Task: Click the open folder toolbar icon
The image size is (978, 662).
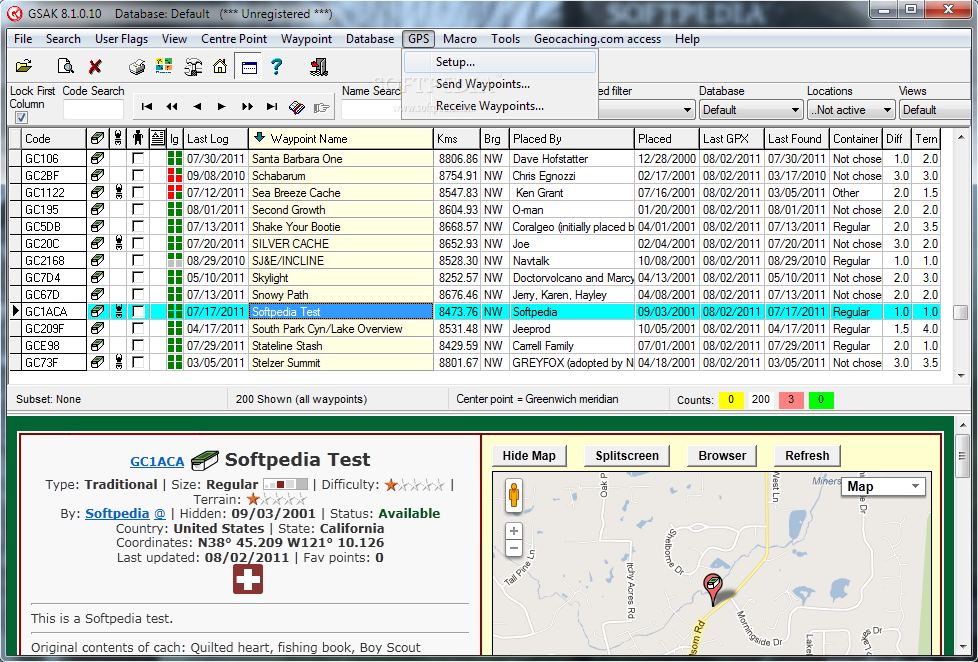Action: [24, 66]
